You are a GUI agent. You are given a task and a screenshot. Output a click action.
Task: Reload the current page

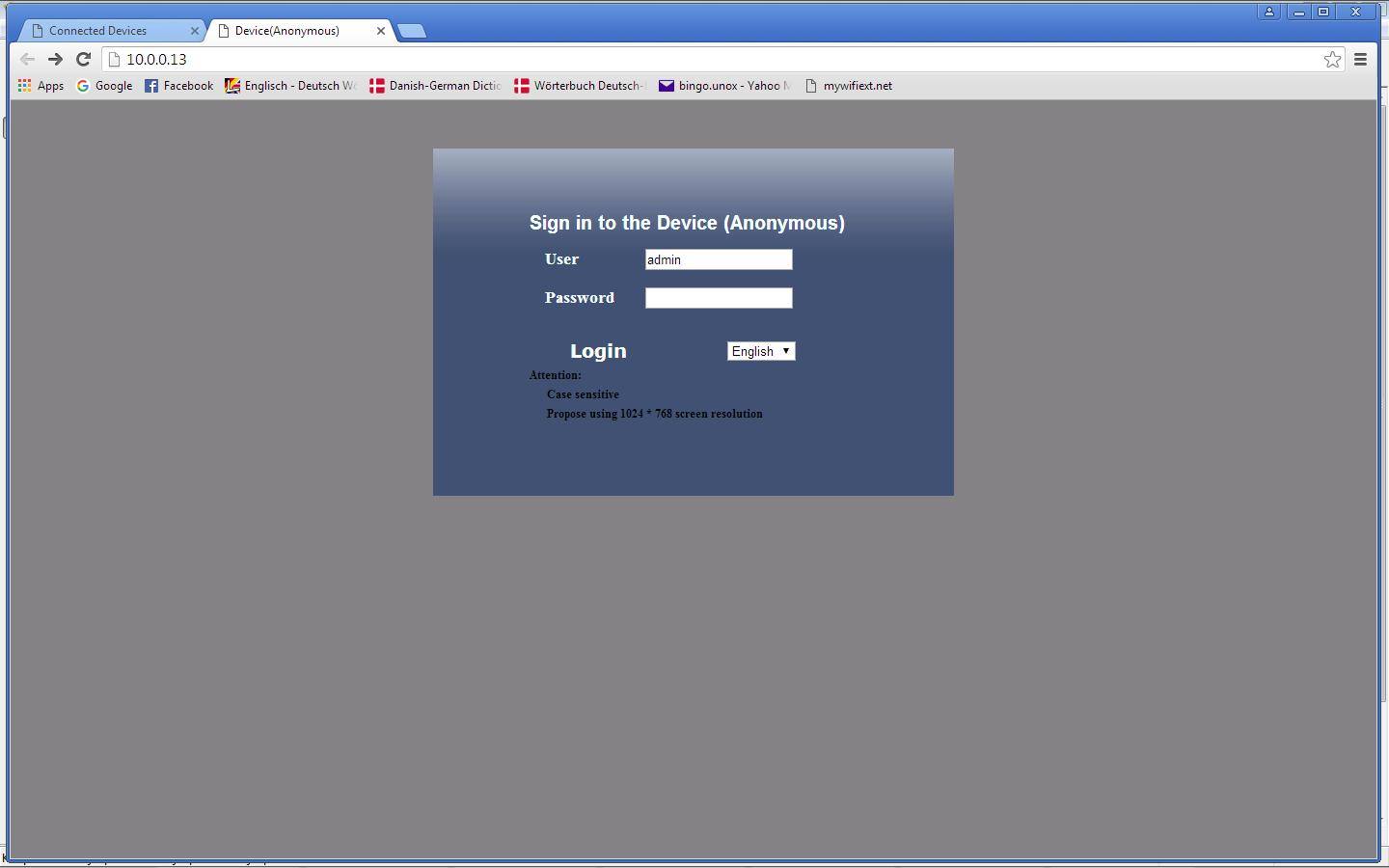coord(83,60)
